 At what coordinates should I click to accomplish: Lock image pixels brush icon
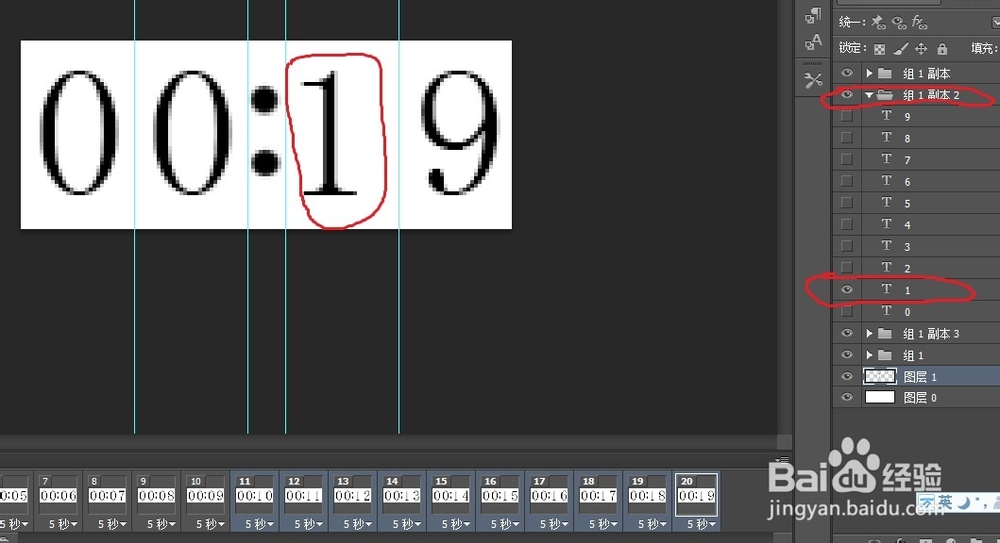[x=901, y=48]
